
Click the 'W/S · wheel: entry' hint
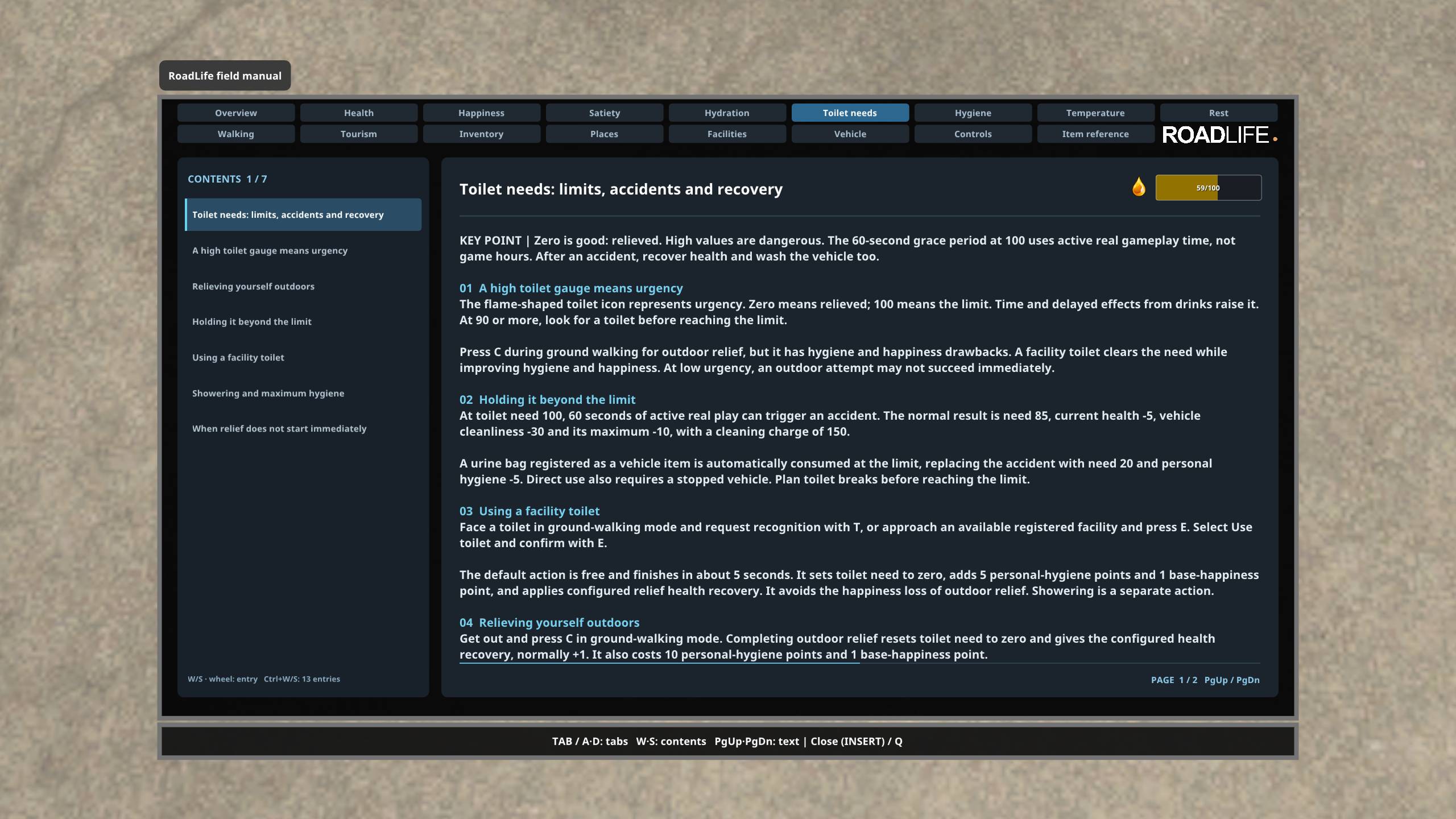coord(222,679)
